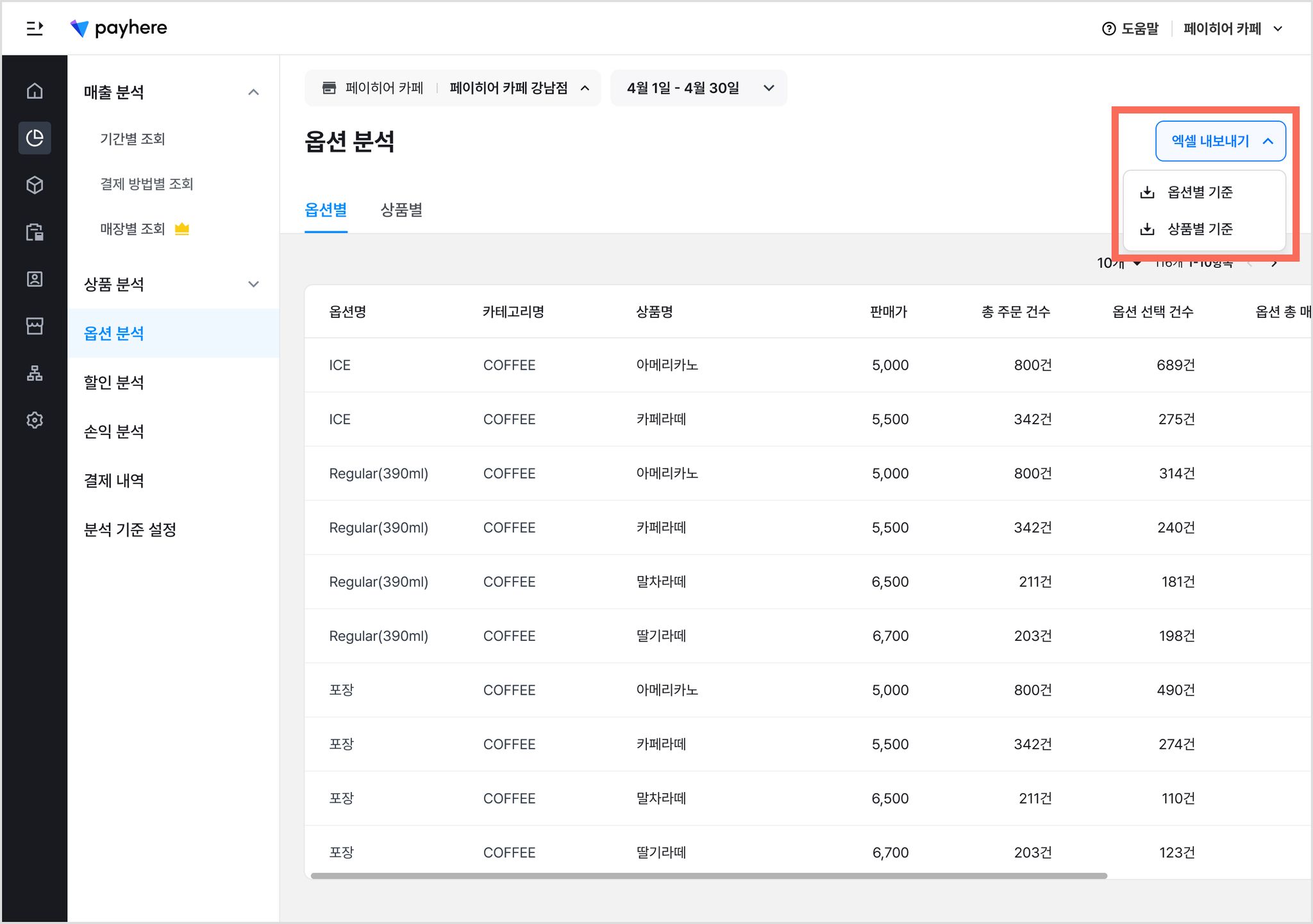The height and width of the screenshot is (924, 1313).
Task: Click the download icon beside 상품별 기준
Action: coord(1148,229)
